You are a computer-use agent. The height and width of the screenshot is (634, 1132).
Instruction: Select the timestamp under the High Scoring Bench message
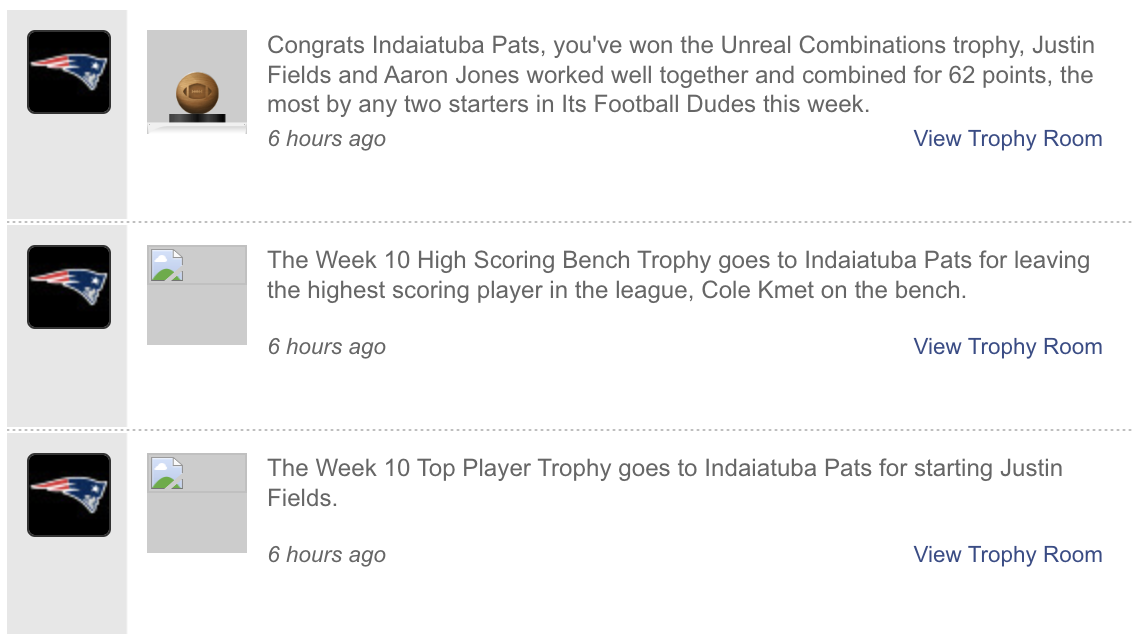325,346
